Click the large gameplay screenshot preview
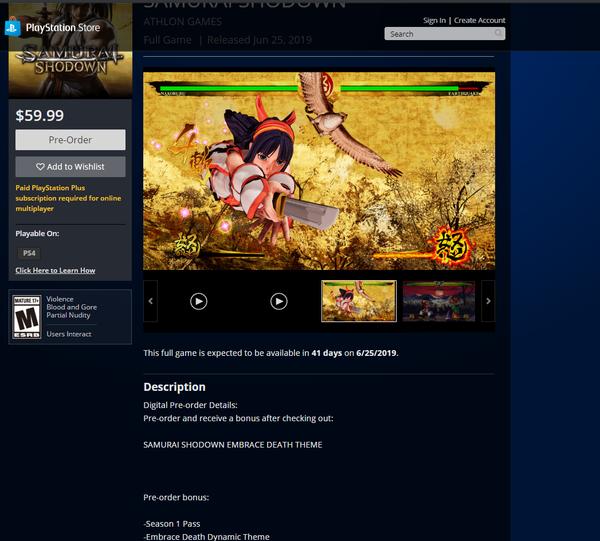This screenshot has width=600, height=541. (x=318, y=170)
